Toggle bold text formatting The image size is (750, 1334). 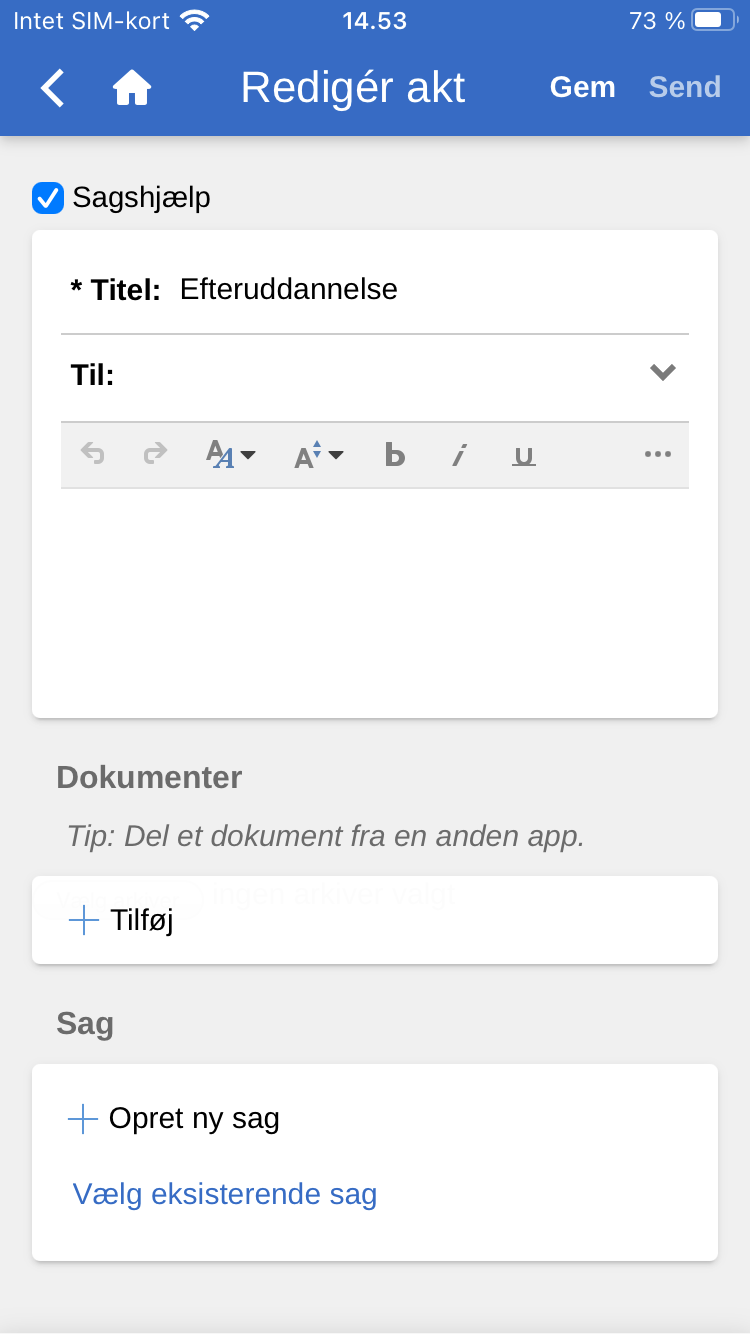[395, 455]
